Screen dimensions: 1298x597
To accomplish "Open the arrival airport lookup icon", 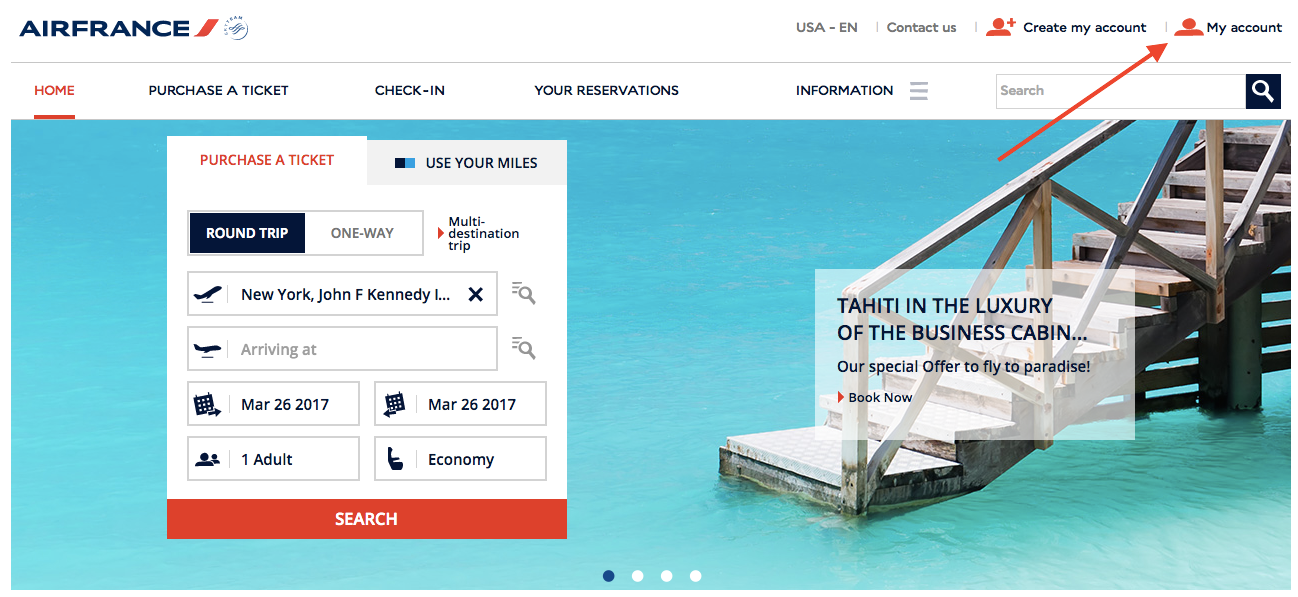I will click(x=523, y=348).
